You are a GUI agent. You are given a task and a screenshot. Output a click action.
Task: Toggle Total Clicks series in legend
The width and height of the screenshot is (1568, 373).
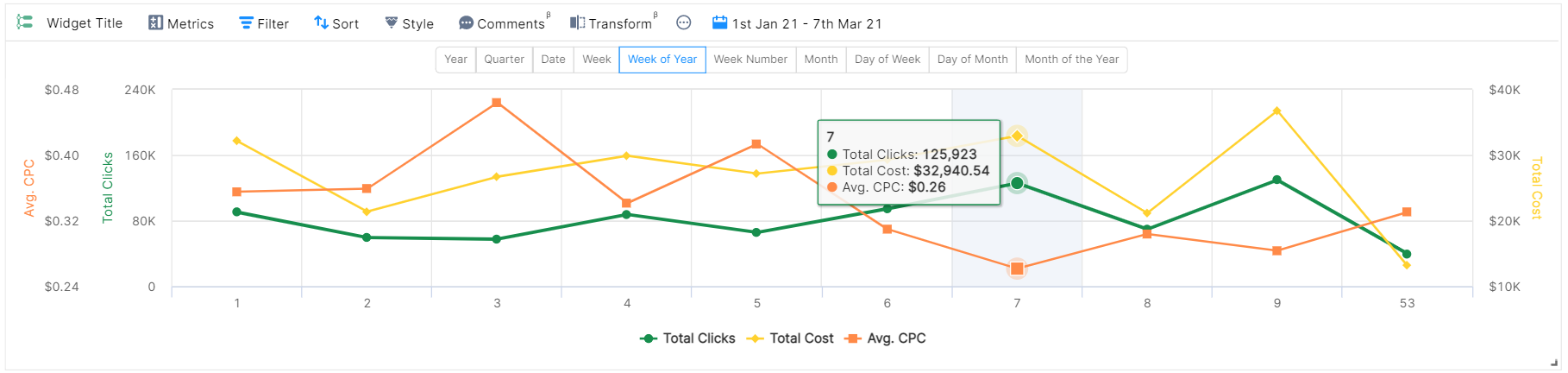[x=687, y=338]
